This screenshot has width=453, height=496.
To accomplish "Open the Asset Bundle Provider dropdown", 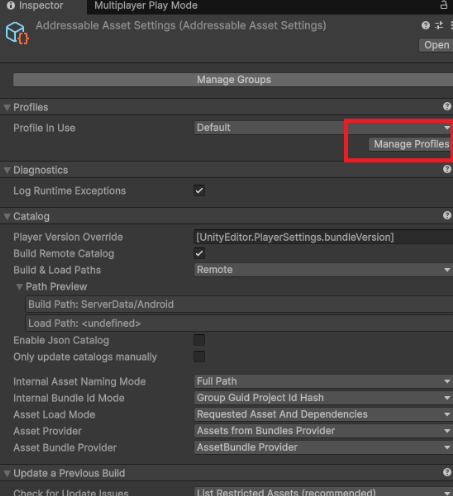I will click(x=323, y=447).
